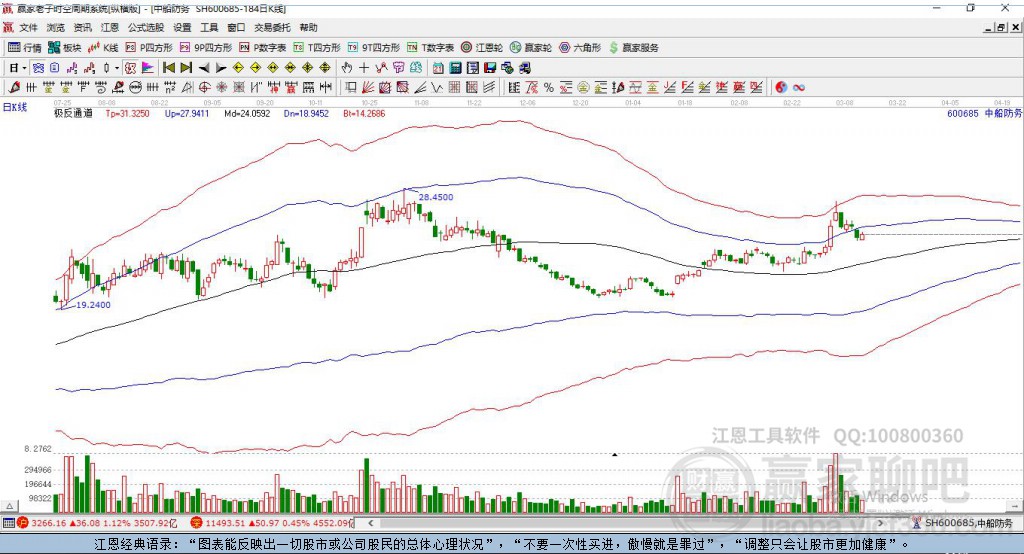Viewport: 1024px width, 554px height.
Task: Restore the inner chart window
Action: [x=1002, y=27]
